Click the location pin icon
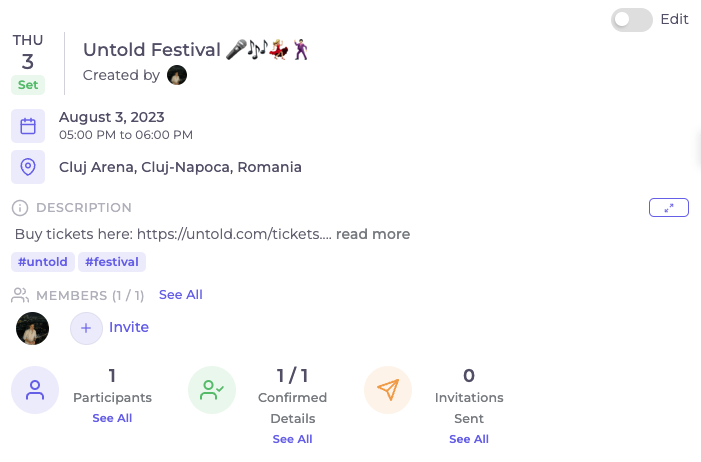Image resolution: width=701 pixels, height=462 pixels. tap(28, 167)
